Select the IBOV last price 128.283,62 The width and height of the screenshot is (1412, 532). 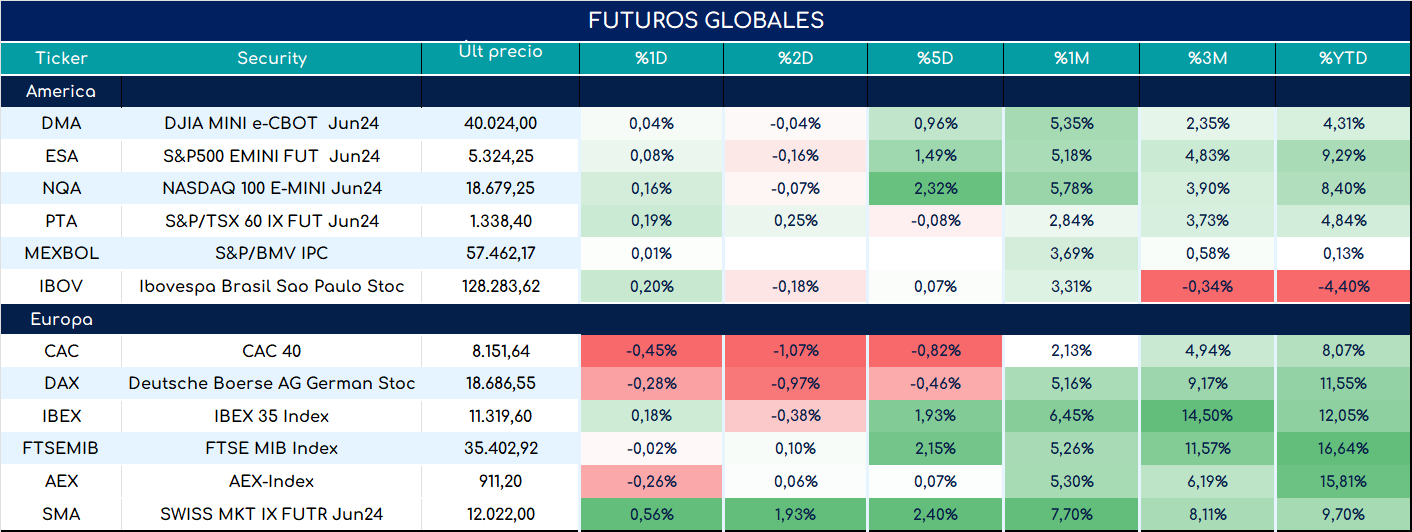point(500,286)
